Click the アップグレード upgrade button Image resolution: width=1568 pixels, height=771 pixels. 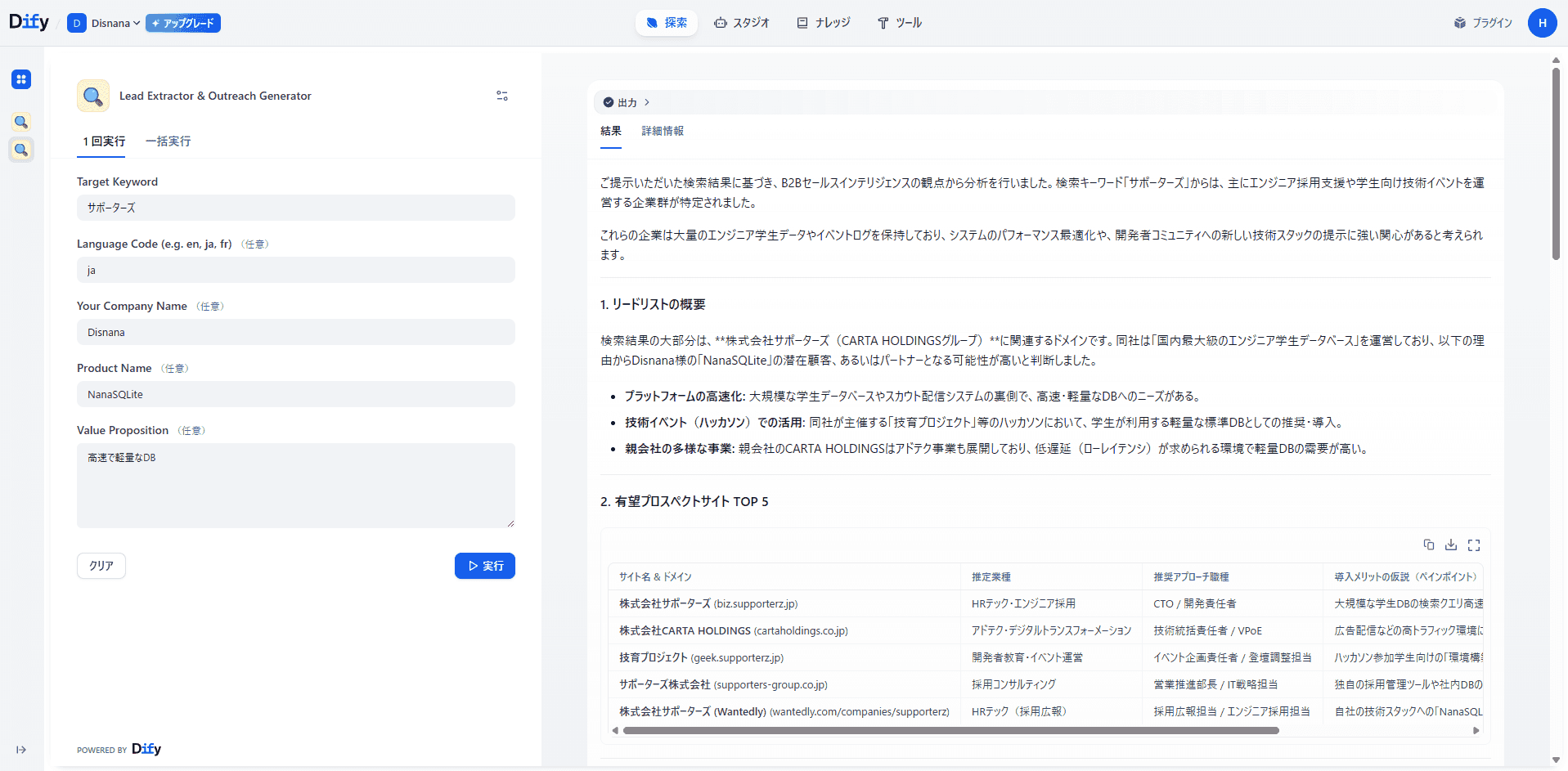(x=183, y=23)
